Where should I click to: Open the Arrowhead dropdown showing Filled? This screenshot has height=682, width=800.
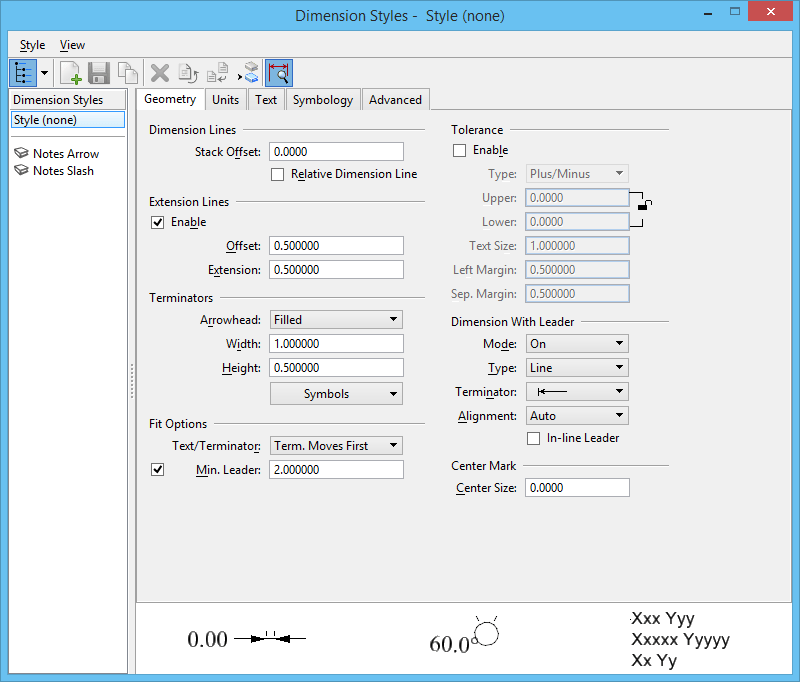pos(335,319)
